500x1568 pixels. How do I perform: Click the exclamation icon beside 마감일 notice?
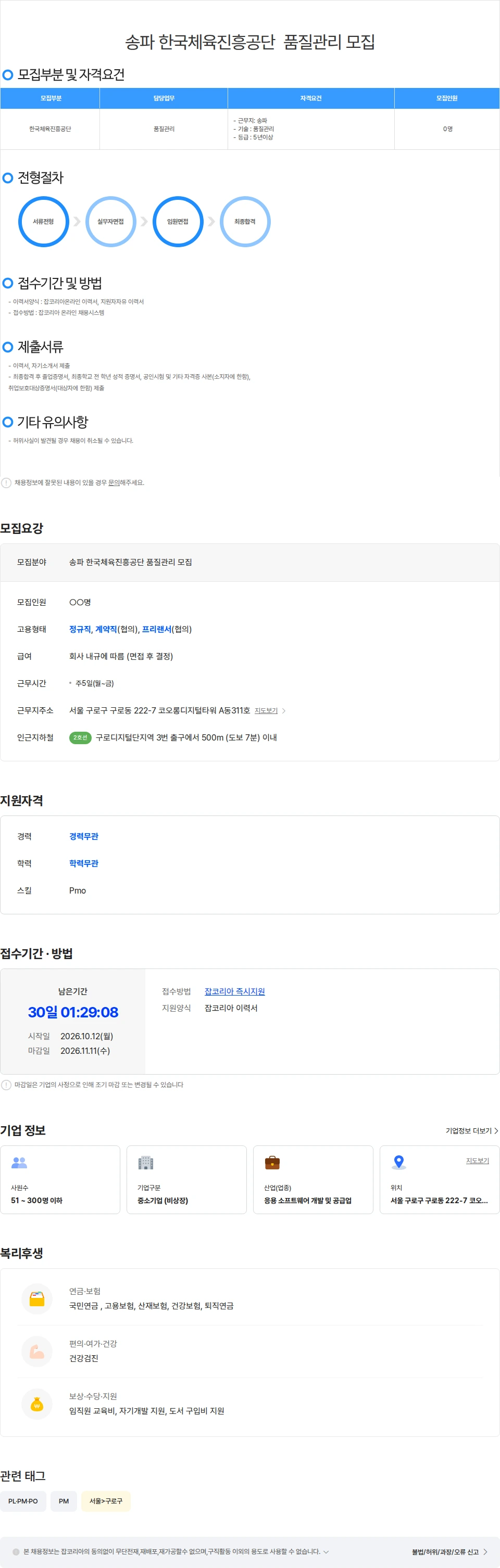click(x=6, y=1085)
